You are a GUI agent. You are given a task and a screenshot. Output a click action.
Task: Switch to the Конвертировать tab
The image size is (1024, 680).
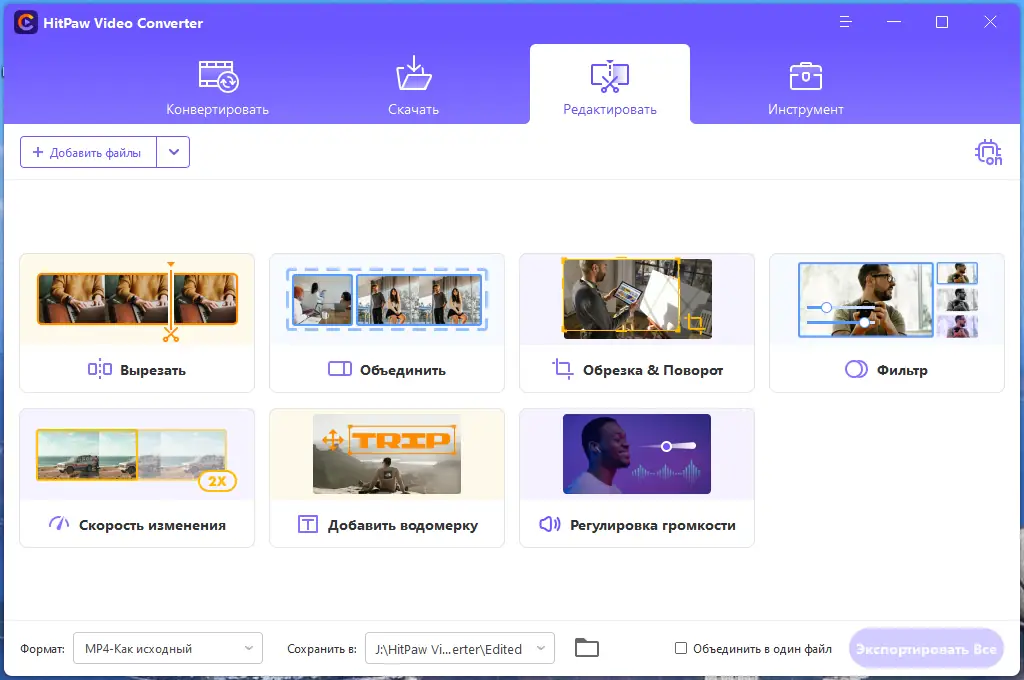click(x=219, y=84)
